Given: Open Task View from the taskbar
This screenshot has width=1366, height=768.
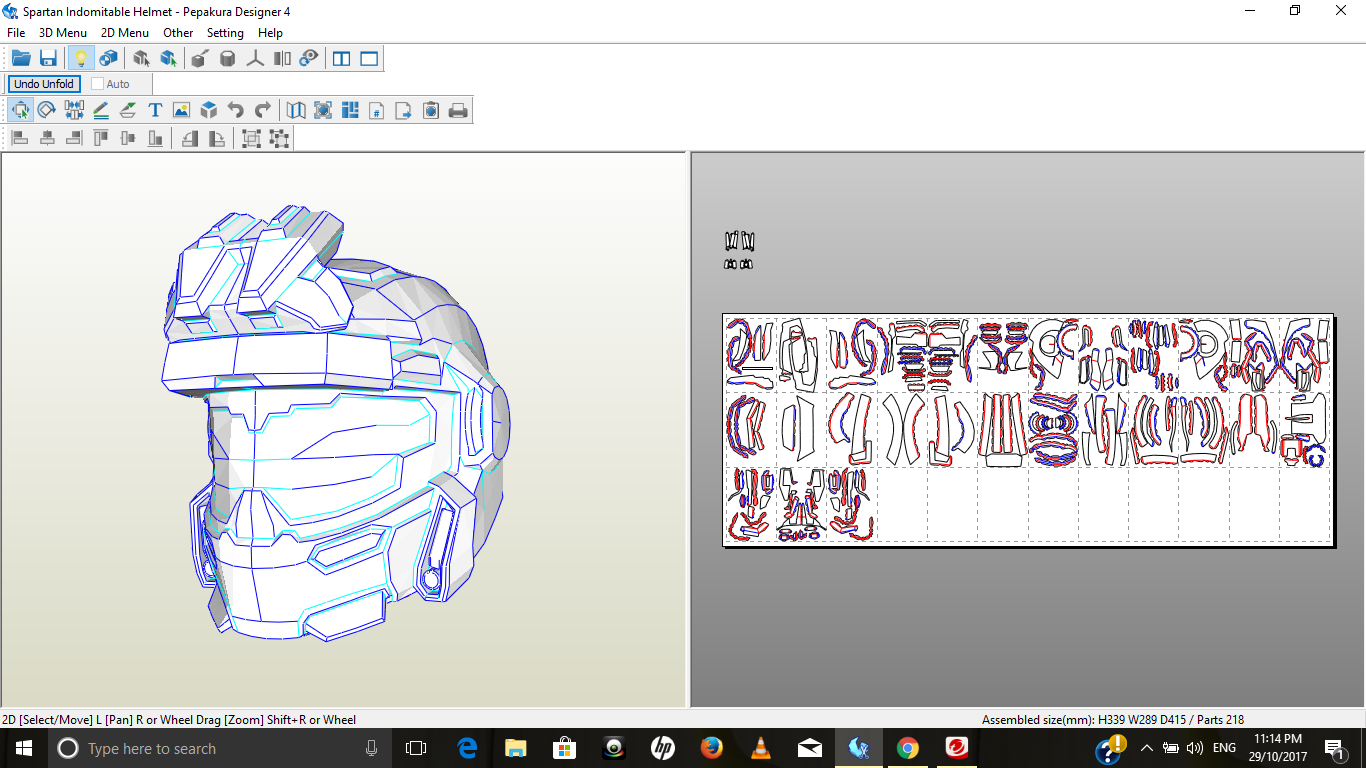Looking at the screenshot, I should pos(416,748).
